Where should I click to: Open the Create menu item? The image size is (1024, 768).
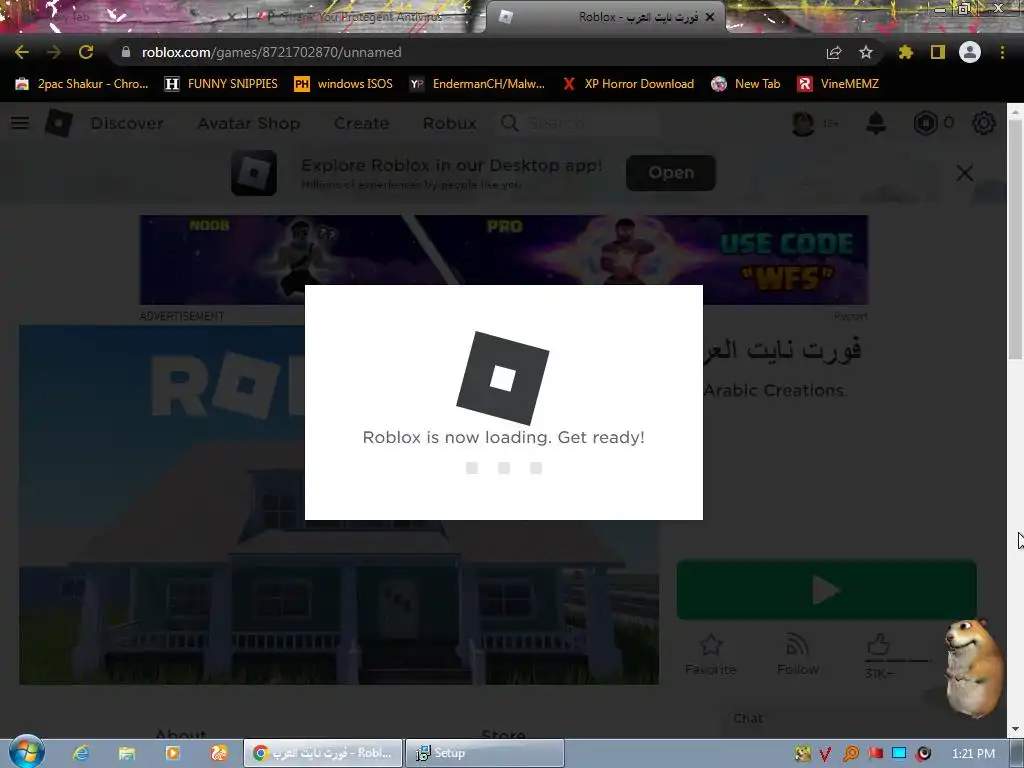[361, 123]
